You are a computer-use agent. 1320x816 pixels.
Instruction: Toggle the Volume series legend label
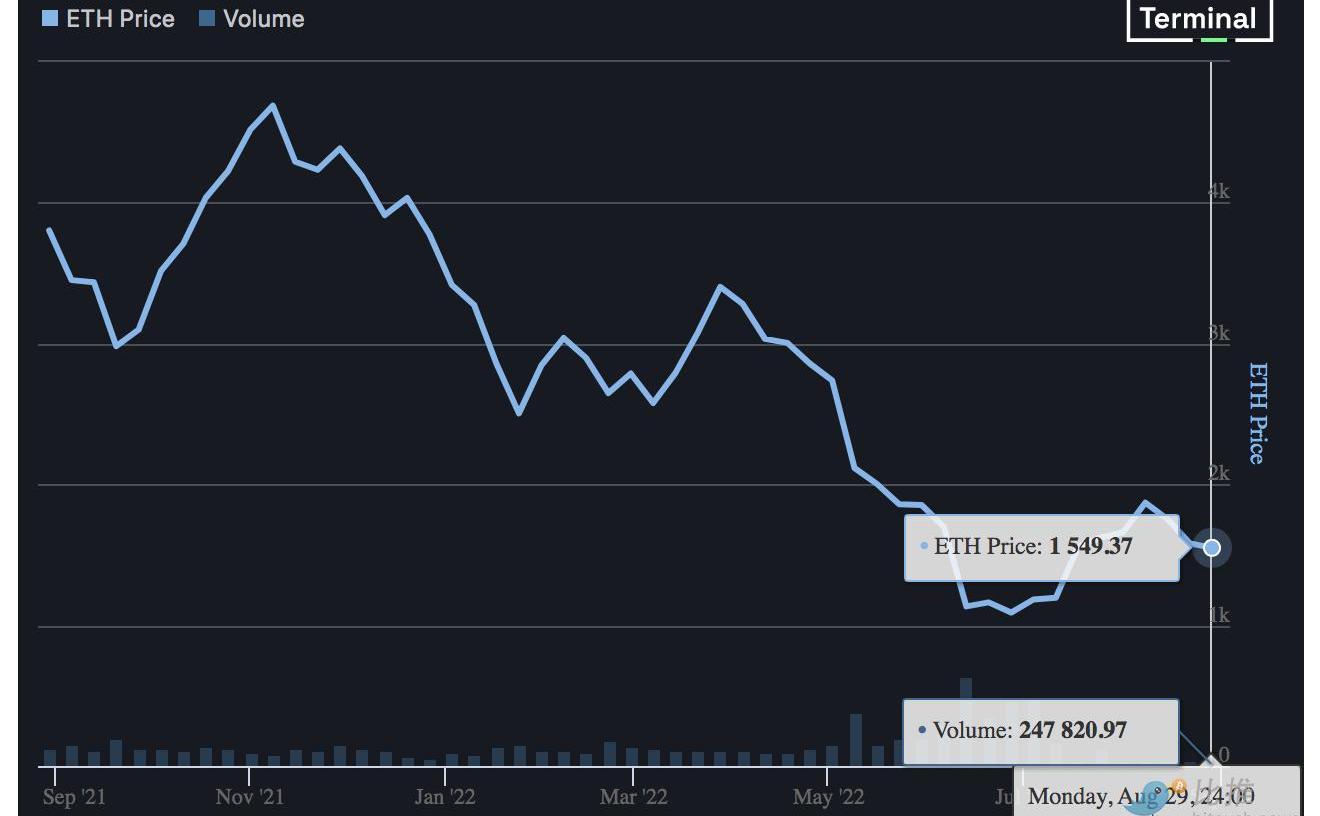(264, 19)
